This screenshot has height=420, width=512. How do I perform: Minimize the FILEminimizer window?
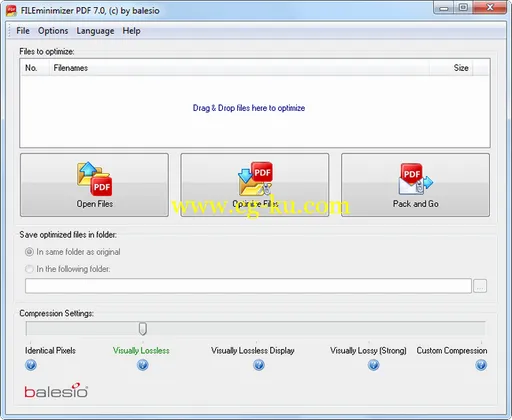[x=444, y=8]
